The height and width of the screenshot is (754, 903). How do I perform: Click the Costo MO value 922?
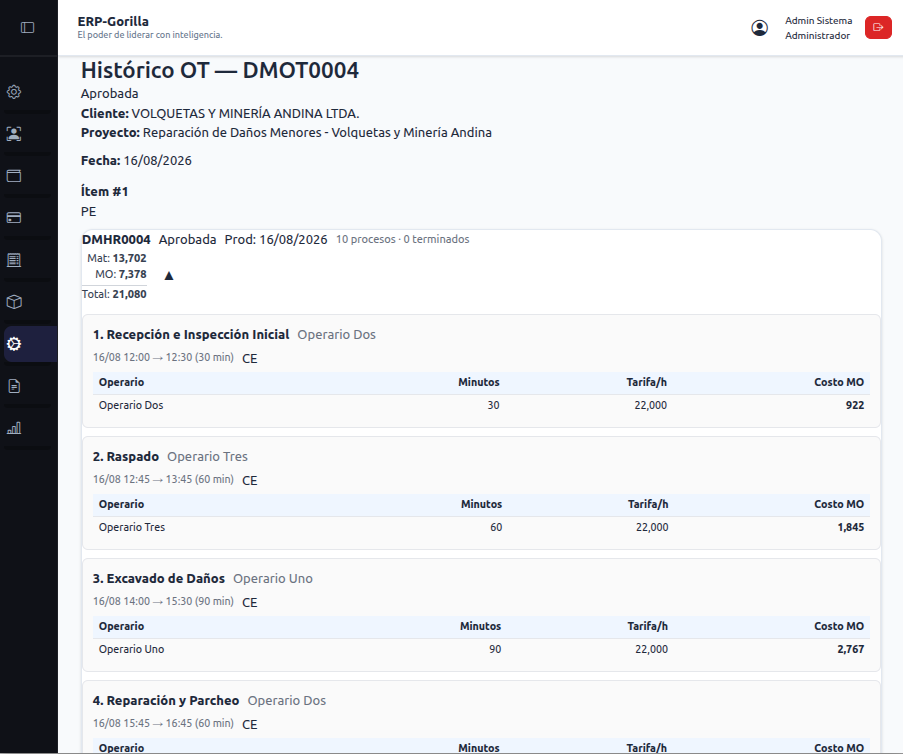click(855, 405)
